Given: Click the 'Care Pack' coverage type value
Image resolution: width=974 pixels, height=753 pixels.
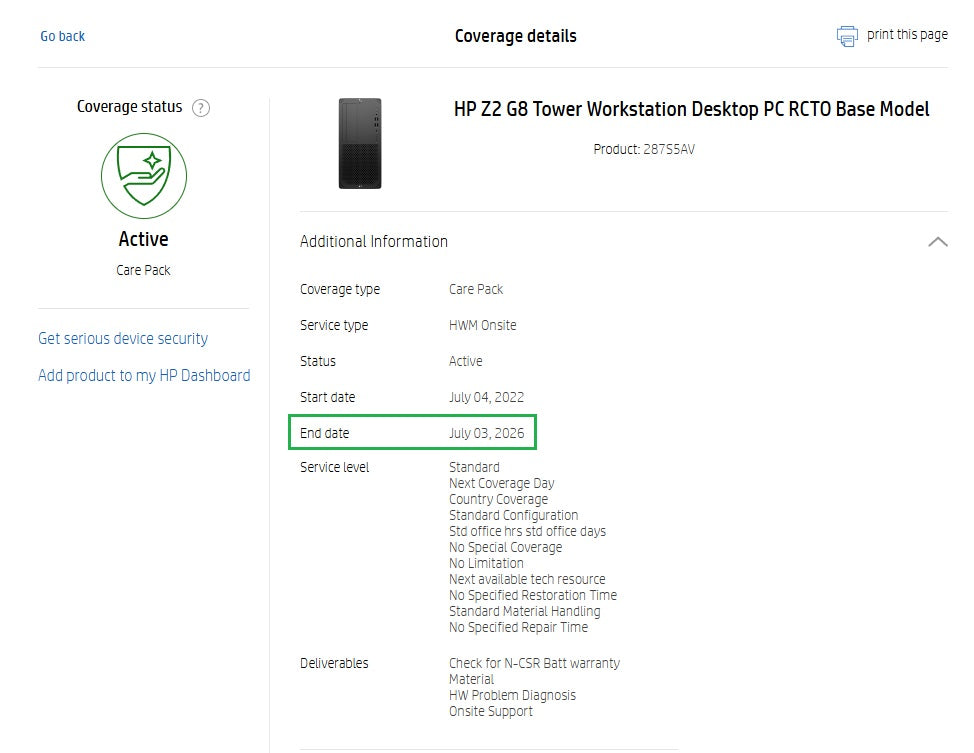Looking at the screenshot, I should 476,290.
